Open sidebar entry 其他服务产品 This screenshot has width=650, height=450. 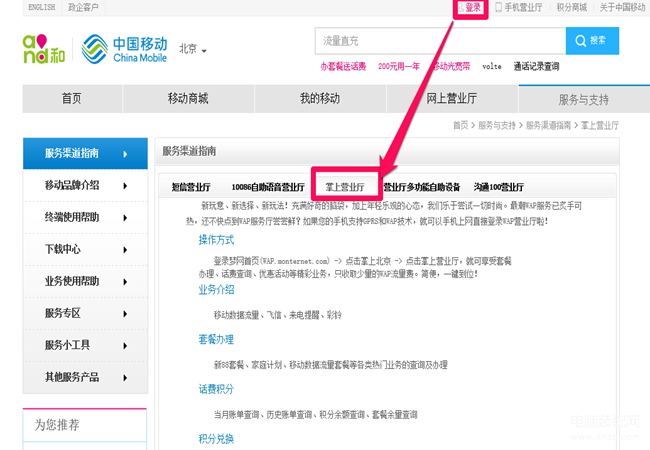72,377
